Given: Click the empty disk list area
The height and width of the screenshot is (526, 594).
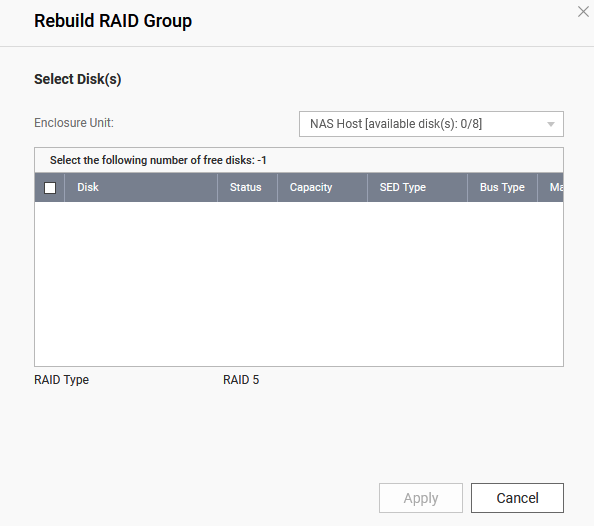Looking at the screenshot, I should (x=299, y=284).
